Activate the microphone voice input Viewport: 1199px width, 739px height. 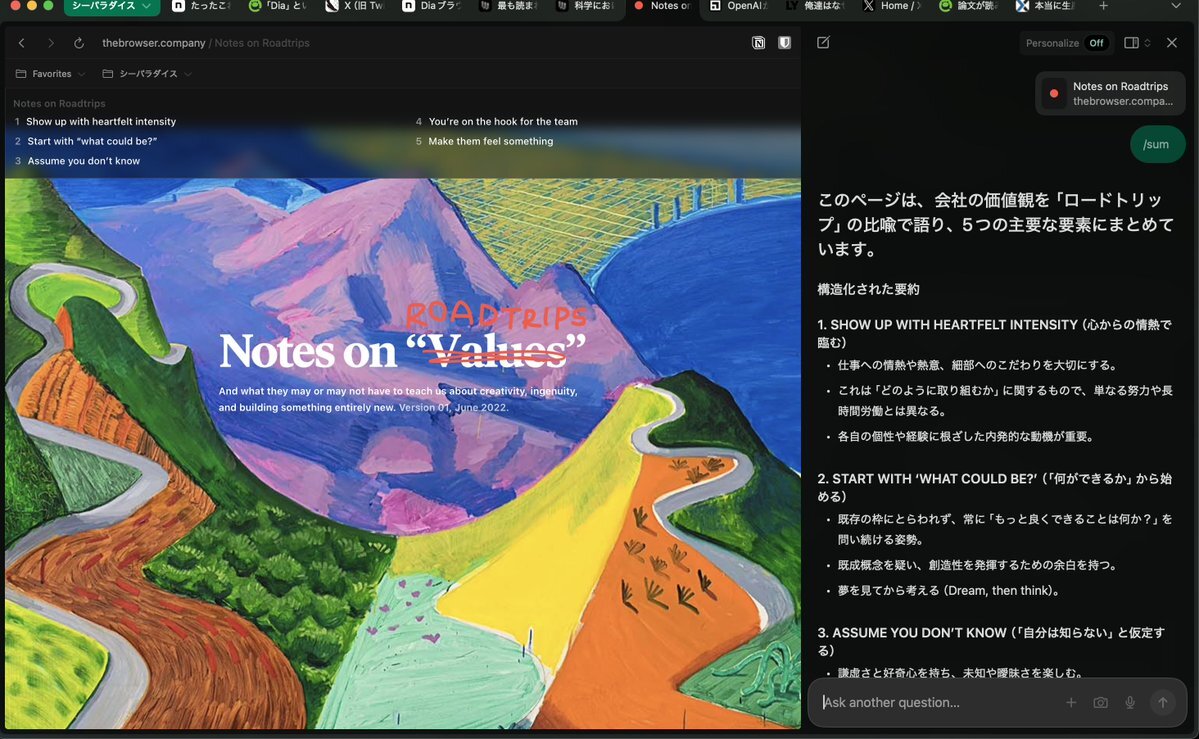coord(1130,702)
